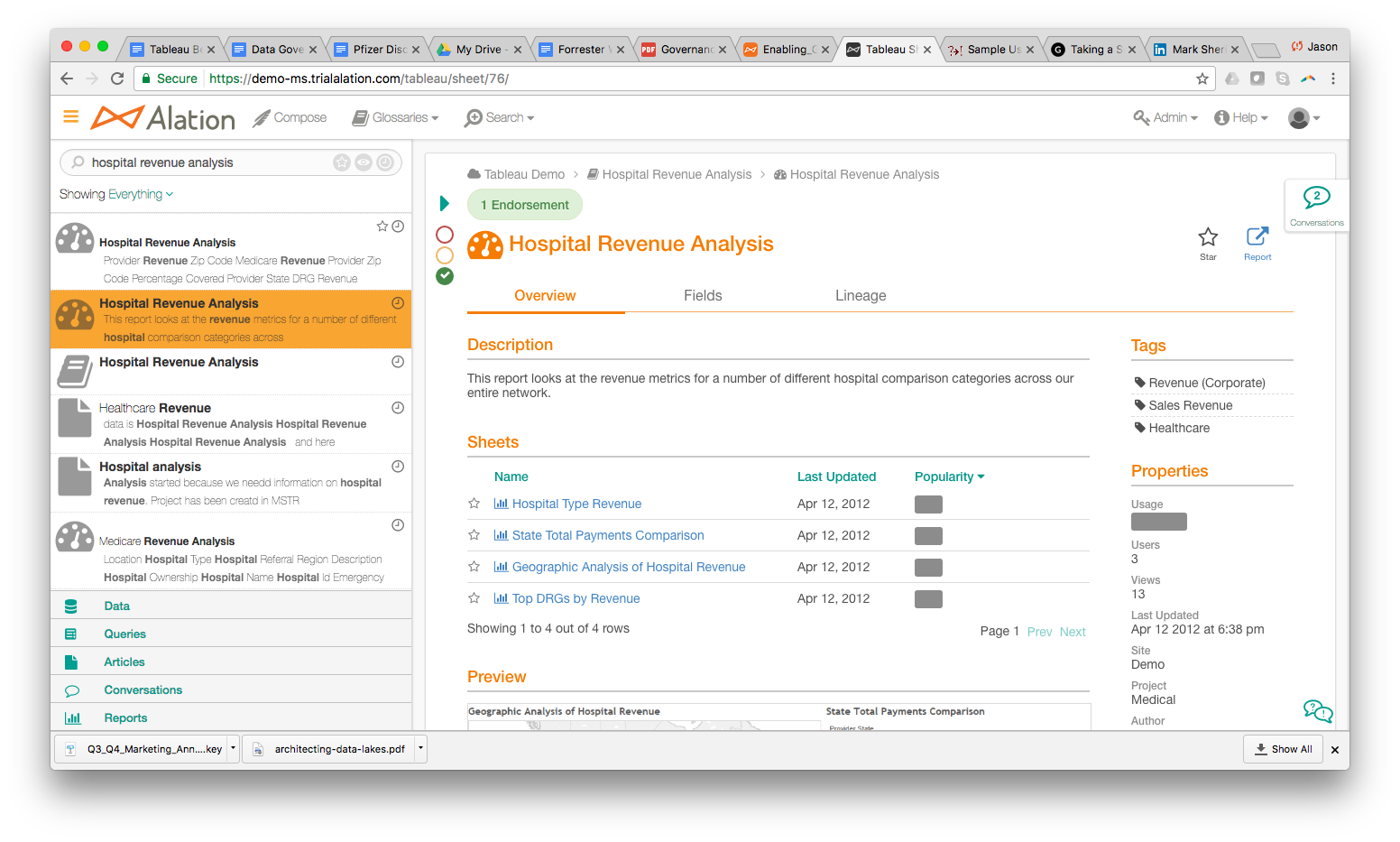The height and width of the screenshot is (842, 1400).
Task: Click popularity bar for Top DRGs by Revenue
Action: coord(928,599)
